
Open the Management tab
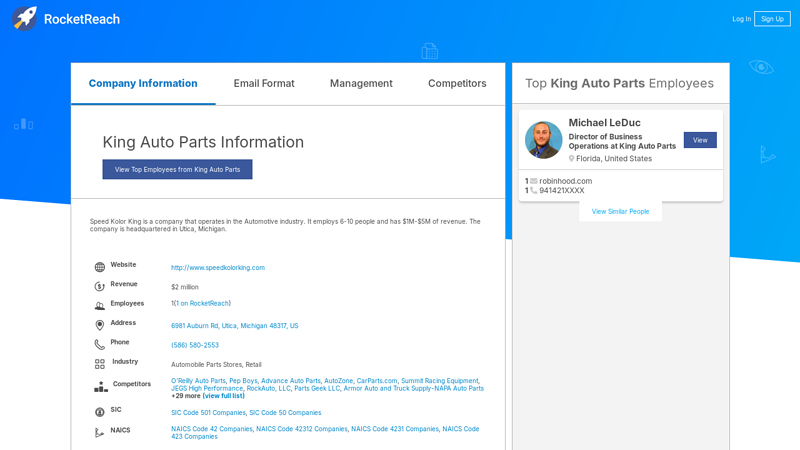361,83
